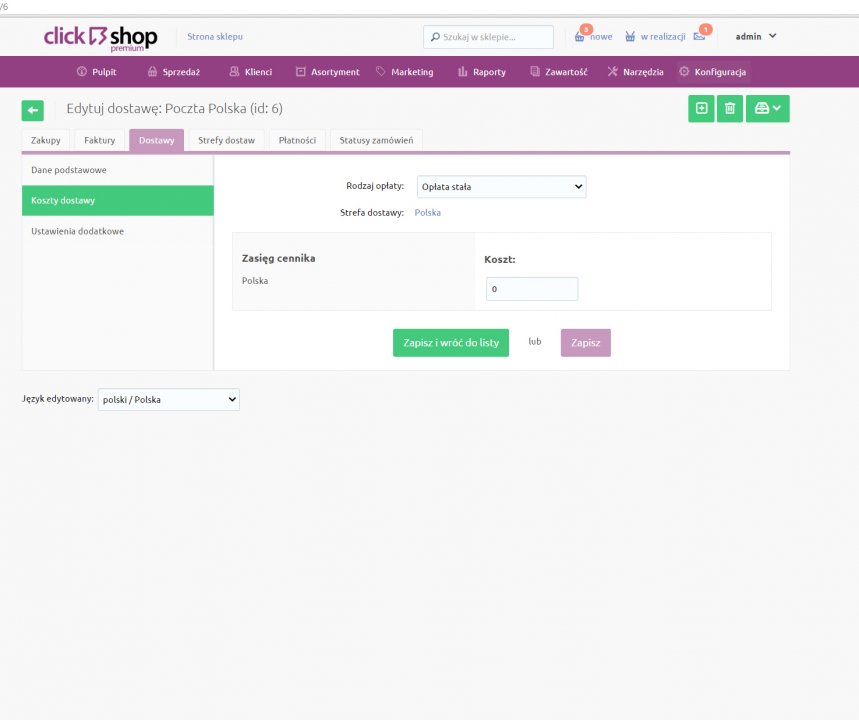The height and width of the screenshot is (720, 859).
Task: Click the new orders basket icon
Action: tap(580, 37)
